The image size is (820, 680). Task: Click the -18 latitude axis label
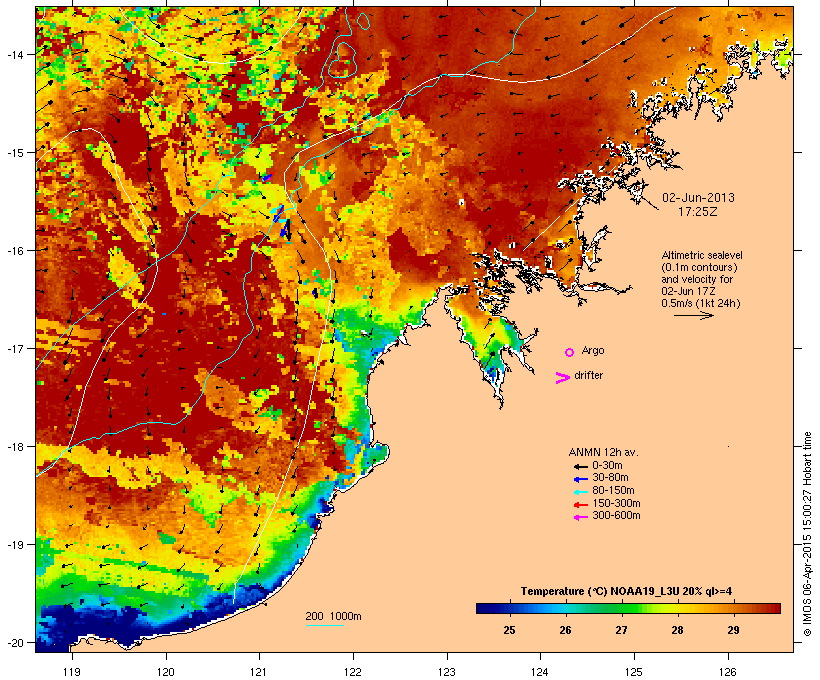point(14,447)
